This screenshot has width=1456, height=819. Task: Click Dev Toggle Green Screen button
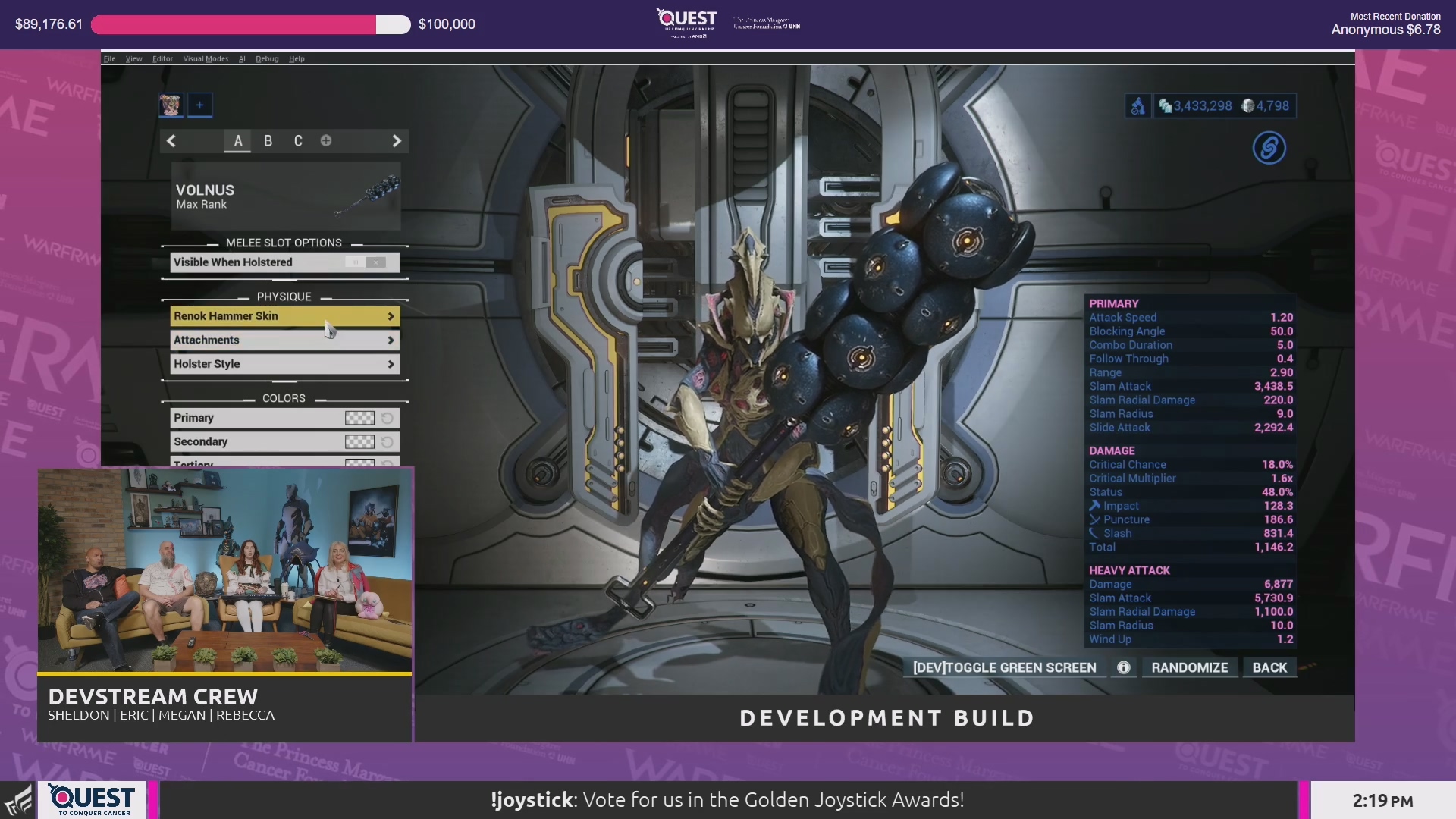1005,667
